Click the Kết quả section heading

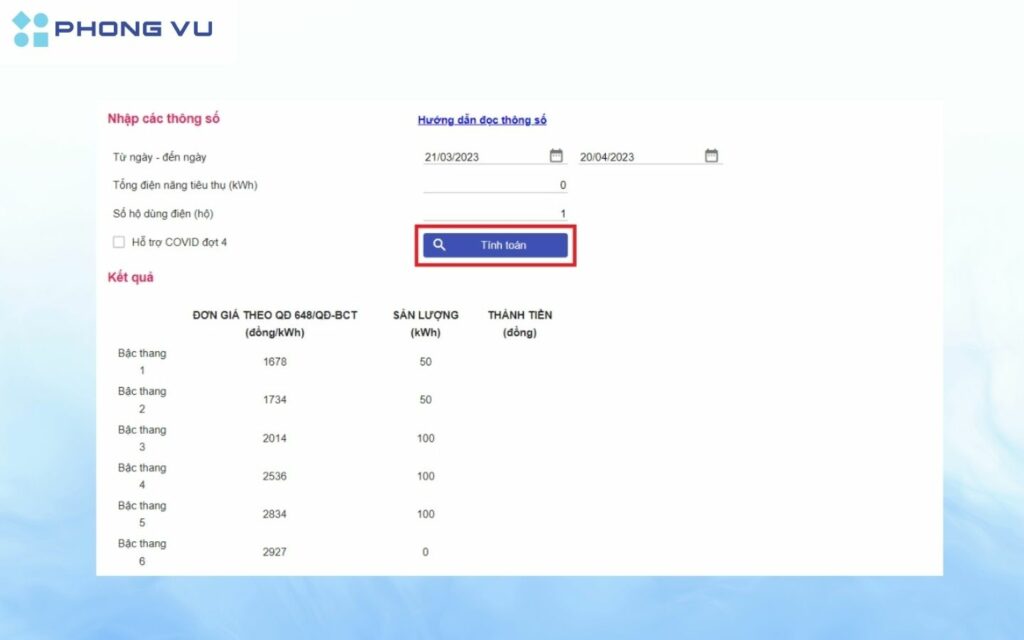pyautogui.click(x=130, y=277)
